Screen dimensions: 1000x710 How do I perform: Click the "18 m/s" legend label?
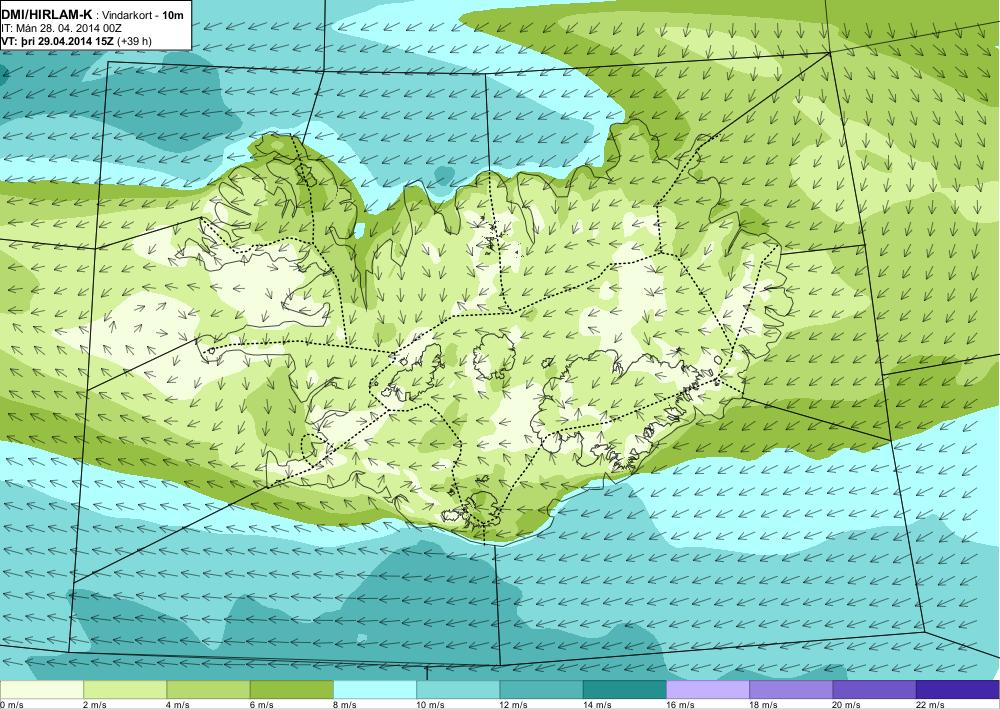(x=763, y=705)
